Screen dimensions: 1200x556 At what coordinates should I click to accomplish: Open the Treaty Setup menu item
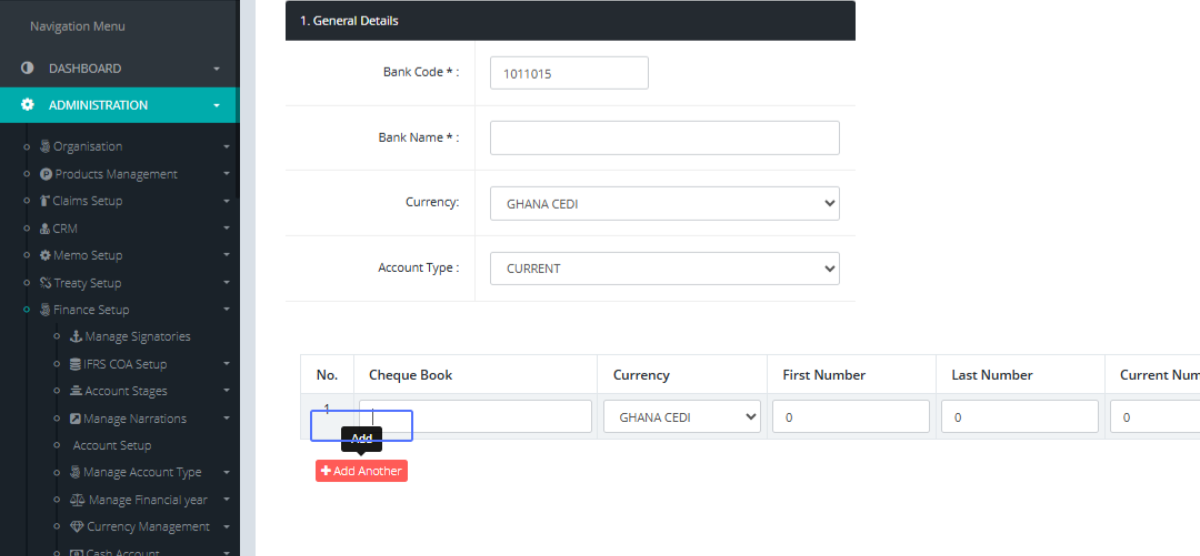[x=87, y=283]
